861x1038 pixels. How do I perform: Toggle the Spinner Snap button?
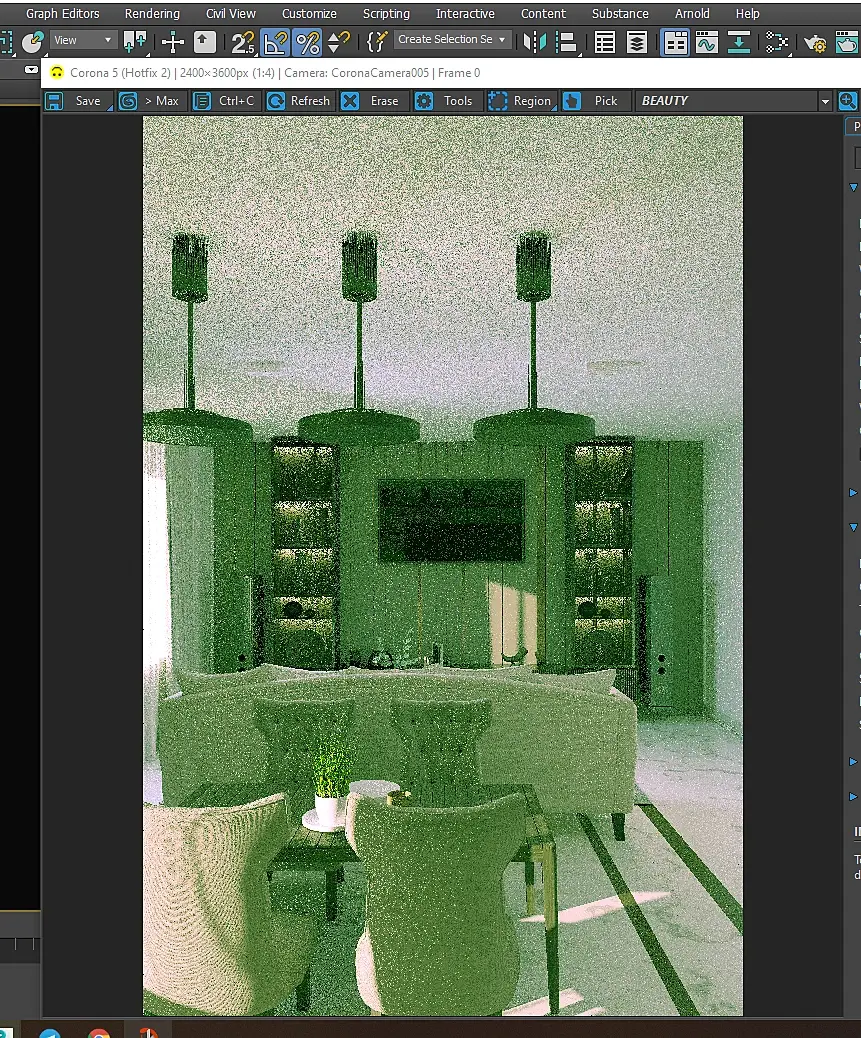(339, 42)
